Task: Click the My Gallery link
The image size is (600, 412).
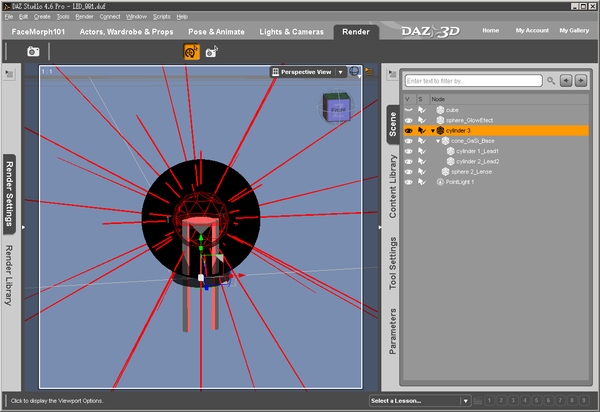Action: click(x=574, y=31)
